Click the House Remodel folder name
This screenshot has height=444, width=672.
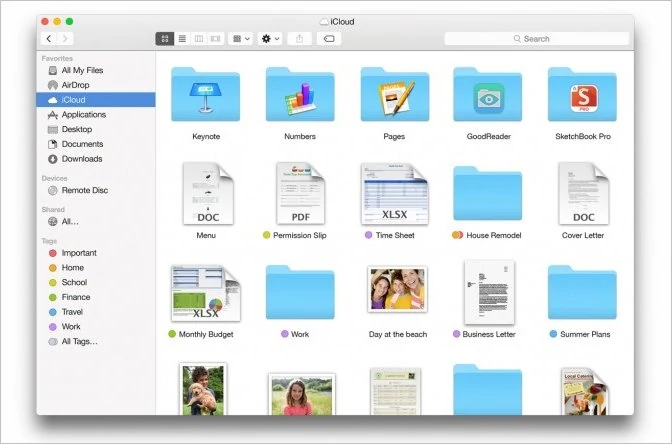494,235
